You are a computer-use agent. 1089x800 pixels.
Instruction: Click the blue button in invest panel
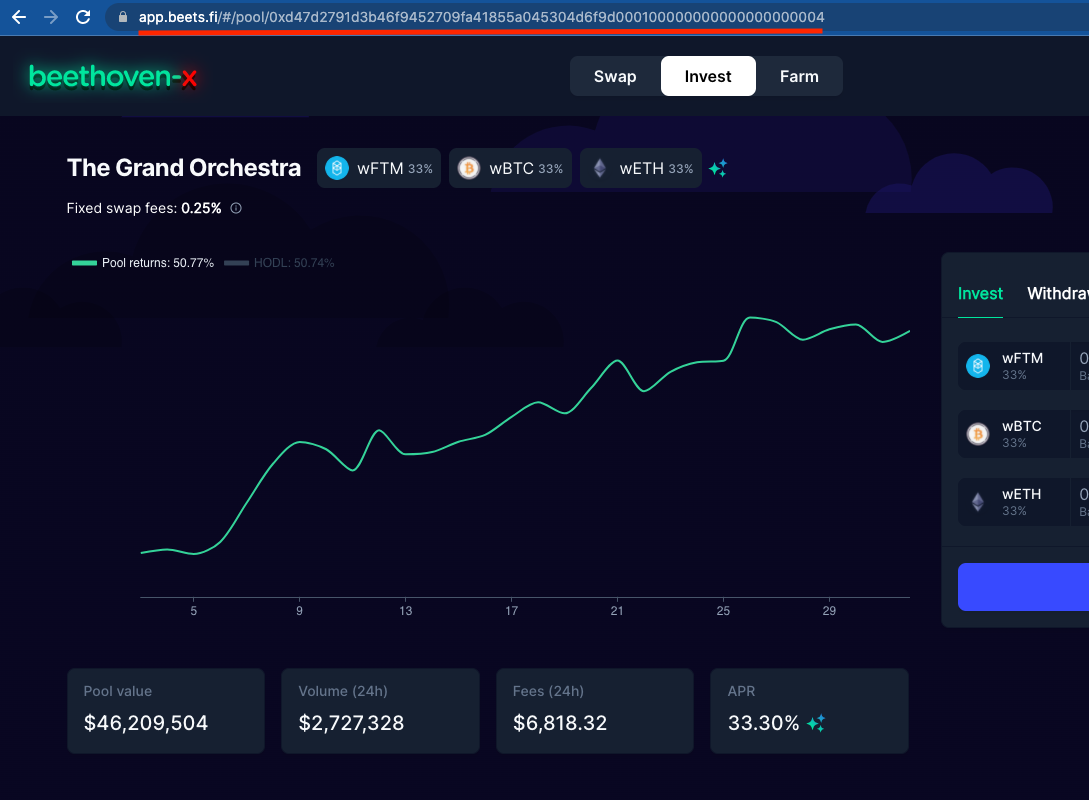(1024, 587)
